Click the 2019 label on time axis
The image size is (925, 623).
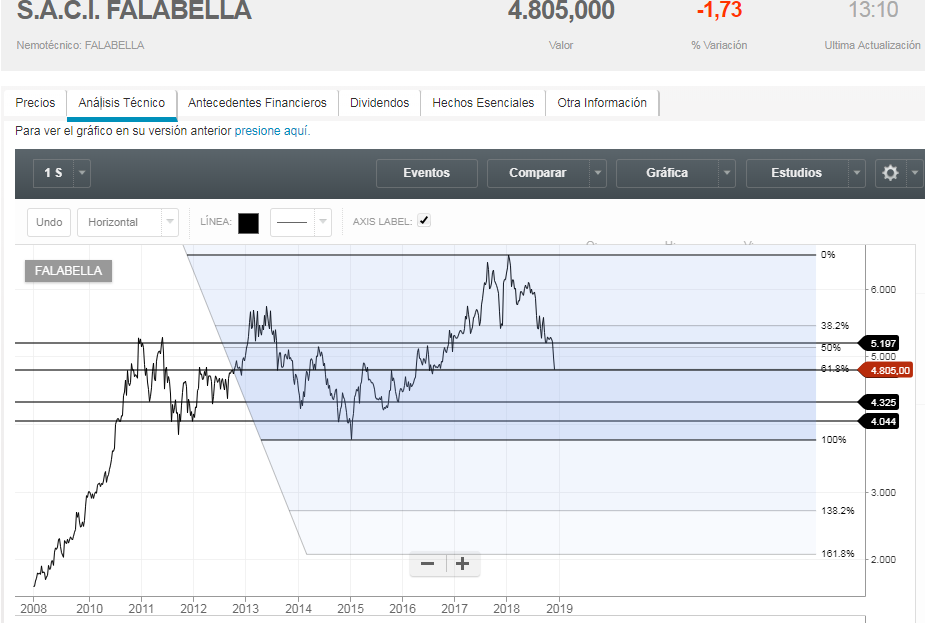559,608
